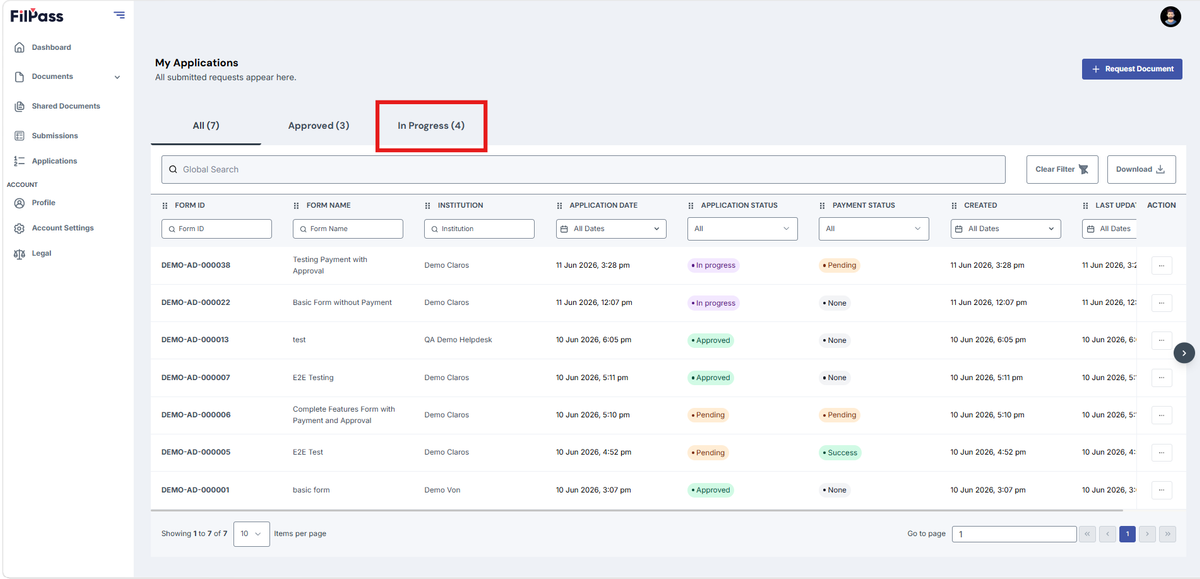Viewport: 1200px width, 579px height.
Task: Open action menu for DEMO-AD-000038
Action: click(x=1161, y=265)
